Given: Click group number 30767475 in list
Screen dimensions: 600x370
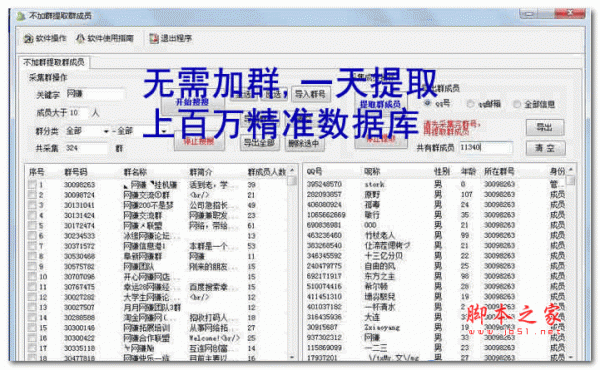Looking at the screenshot, I should tap(79, 287).
